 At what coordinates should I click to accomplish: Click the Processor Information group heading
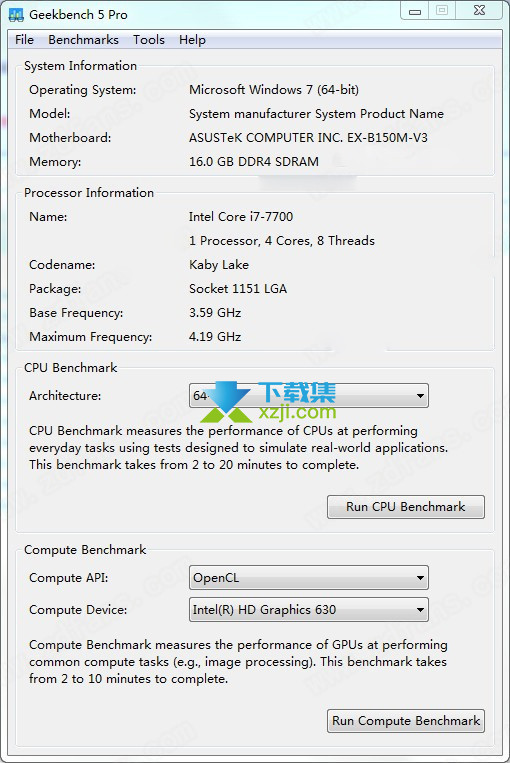coord(89,193)
